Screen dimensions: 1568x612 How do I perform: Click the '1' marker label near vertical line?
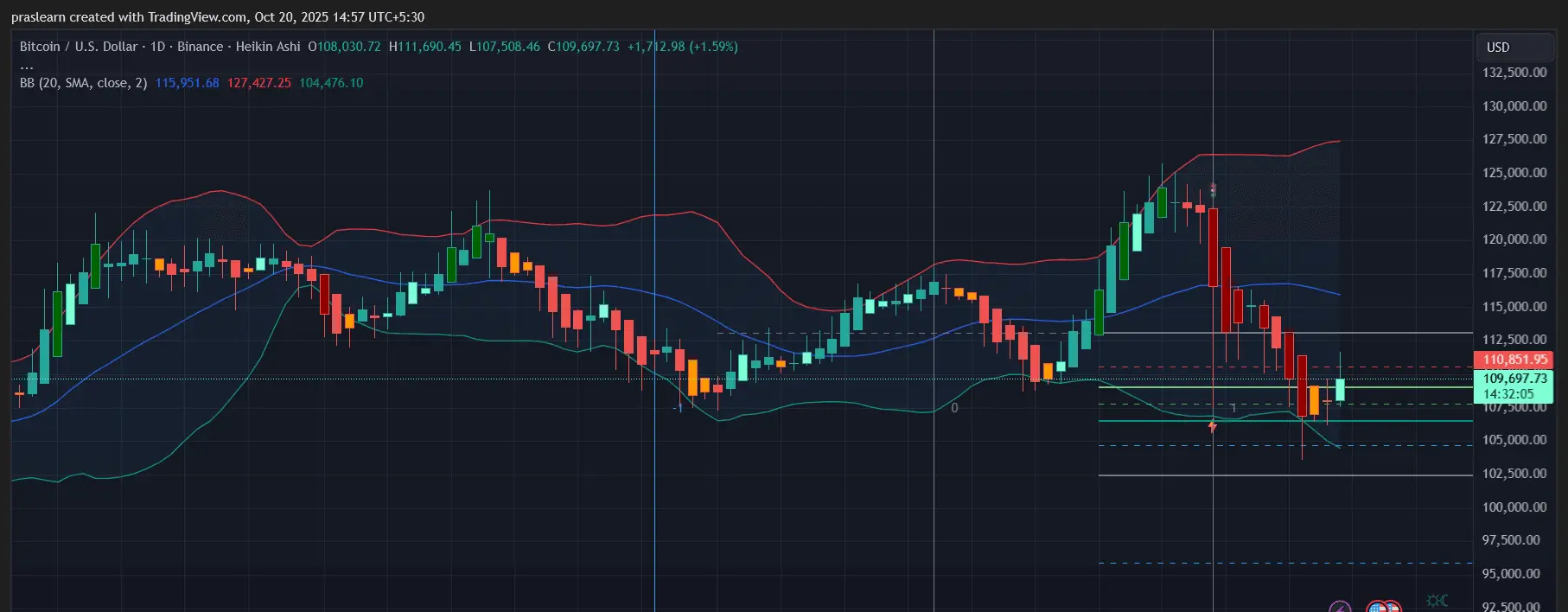[1233, 408]
